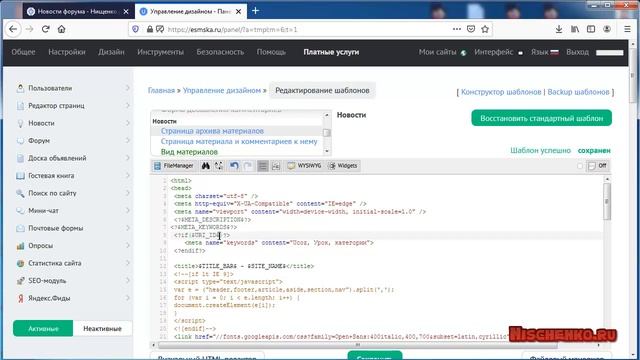Tick the checkbox beside the Off switch
The height and width of the screenshot is (360, 640).
pyautogui.click(x=580, y=166)
